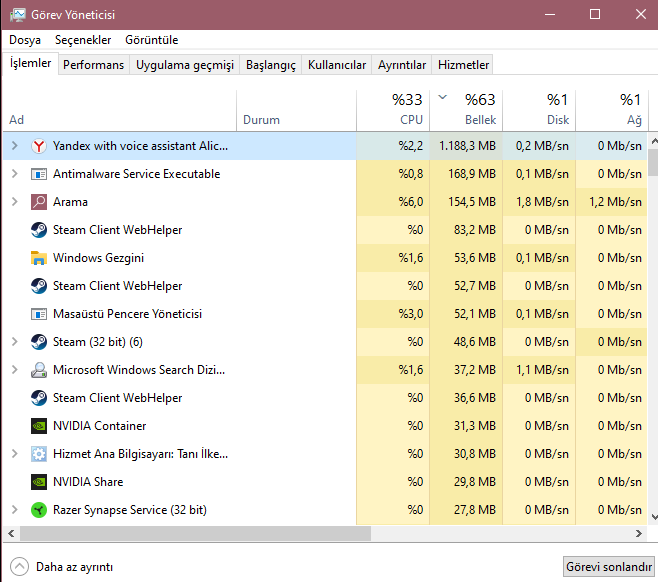Click the %6,0 CPU value for Arama
Image resolution: width=658 pixels, height=582 pixels.
tap(411, 202)
